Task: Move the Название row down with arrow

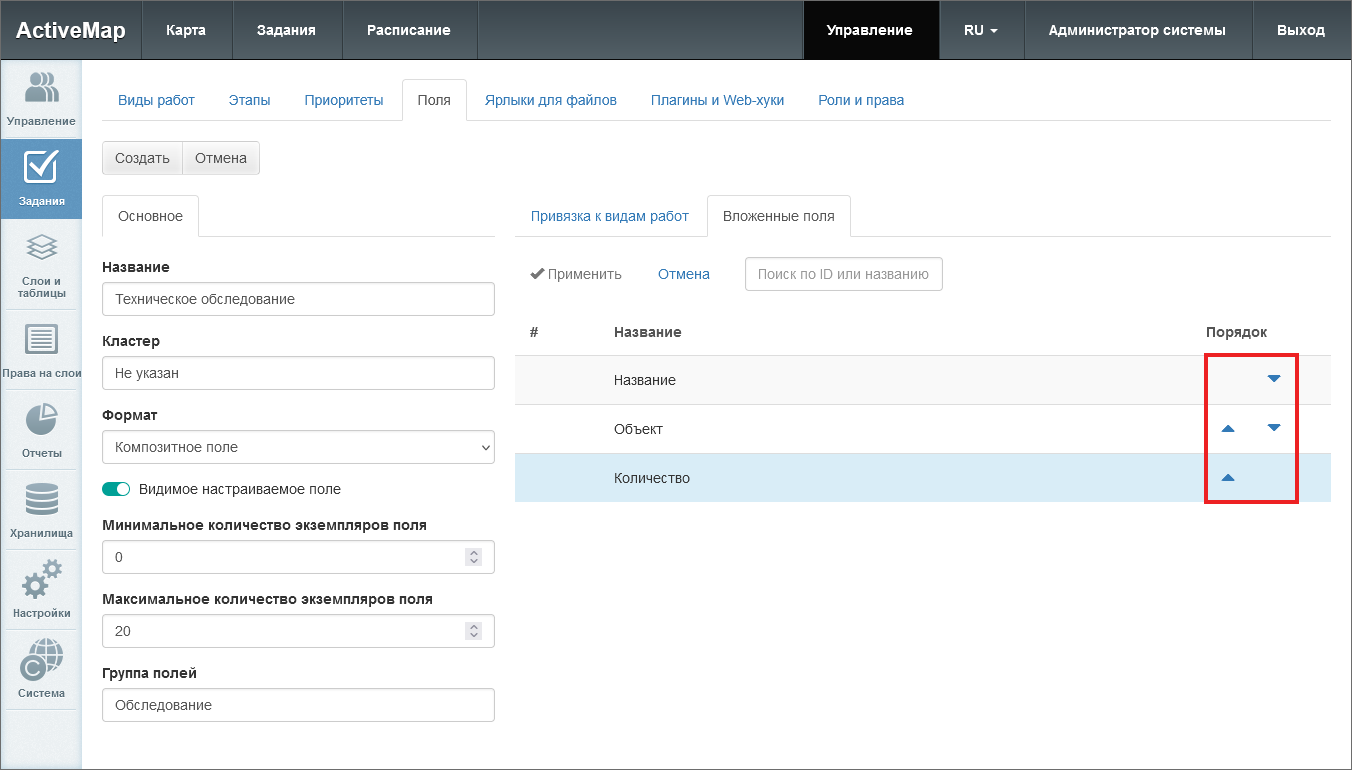Action: pos(1273,379)
